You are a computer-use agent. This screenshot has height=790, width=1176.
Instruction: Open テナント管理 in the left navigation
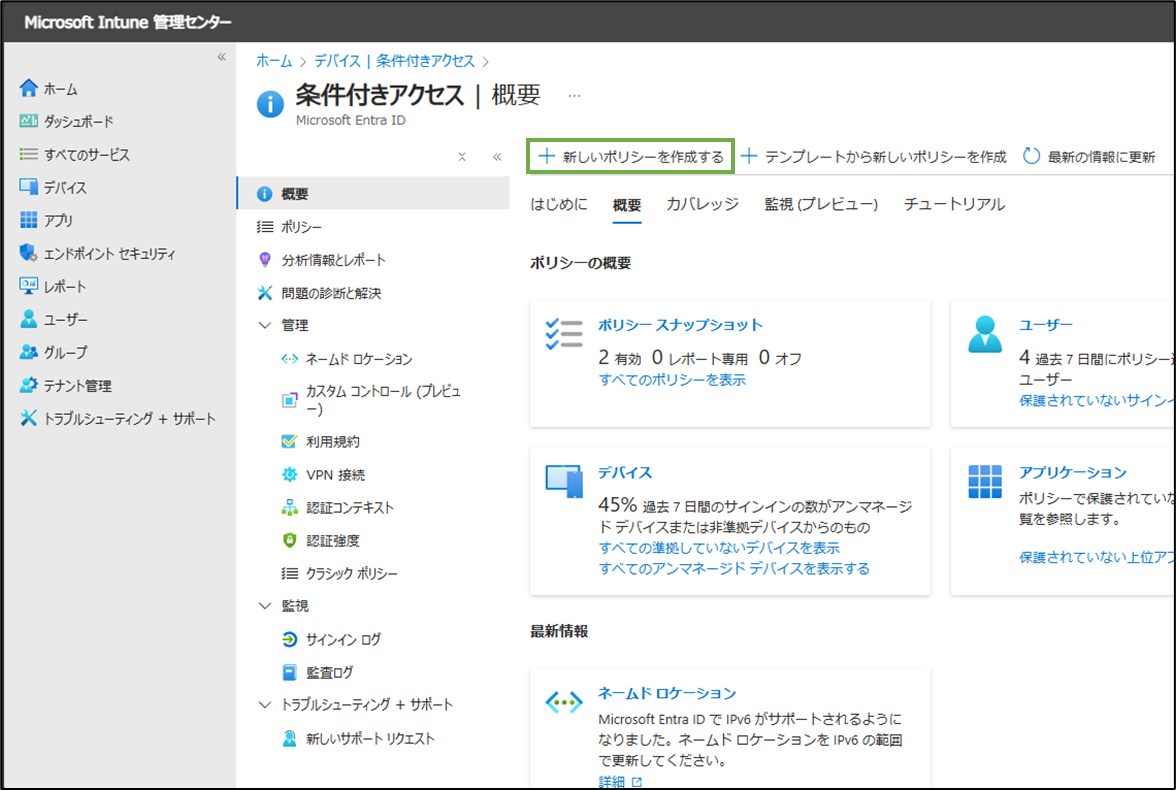[x=66, y=386]
